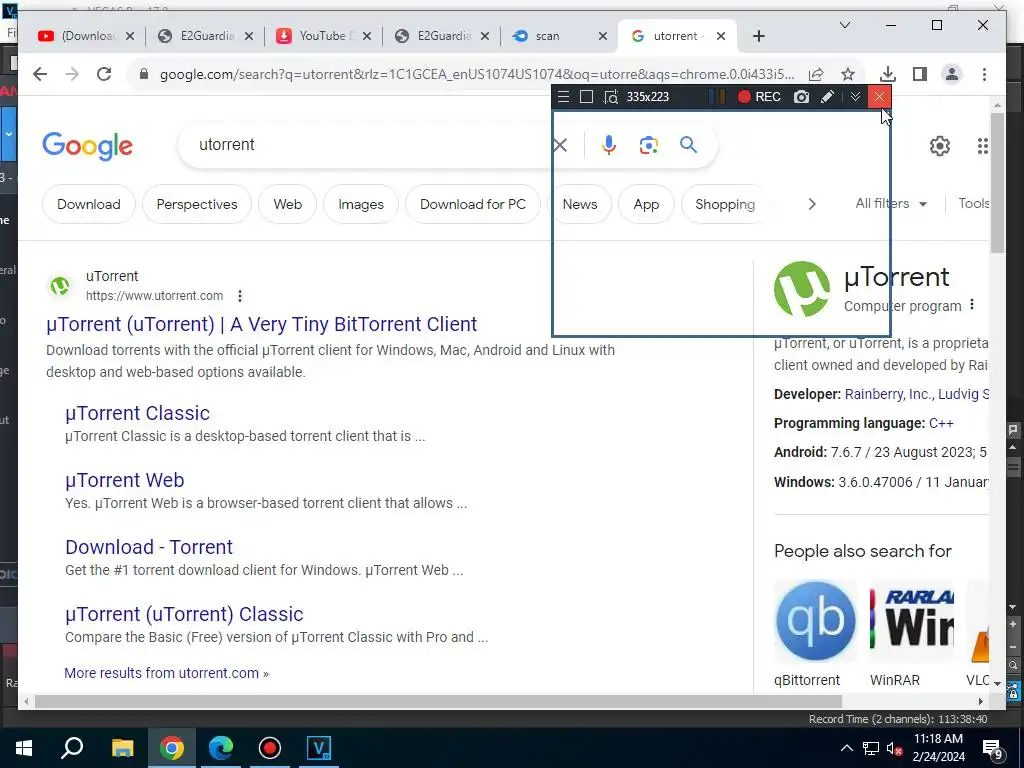Click the browser back arrow
Viewport: 1024px width, 768px height.
point(40,74)
